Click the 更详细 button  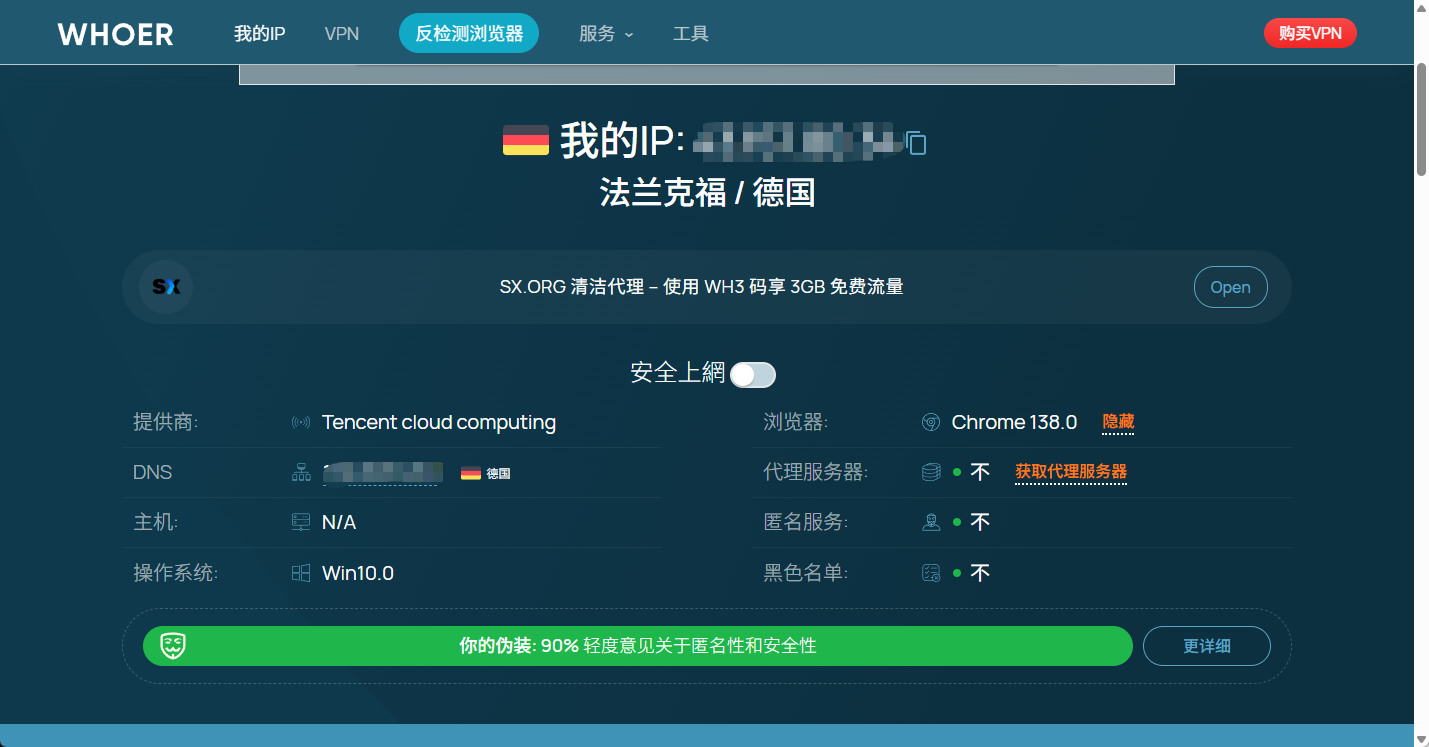tap(1207, 646)
